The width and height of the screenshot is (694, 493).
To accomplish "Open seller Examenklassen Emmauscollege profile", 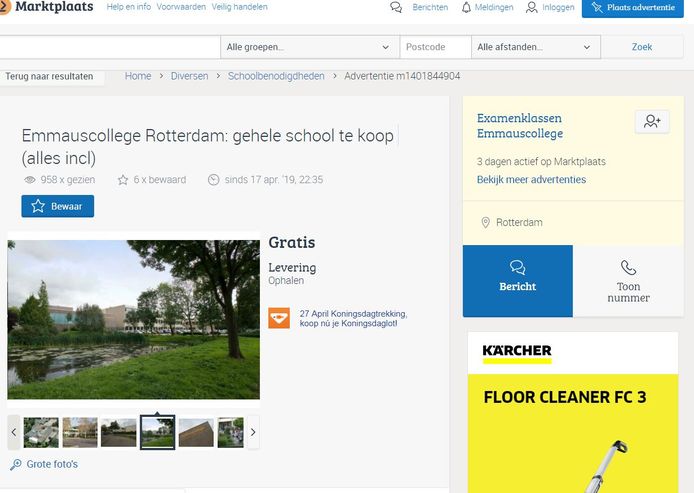I will (x=520, y=126).
